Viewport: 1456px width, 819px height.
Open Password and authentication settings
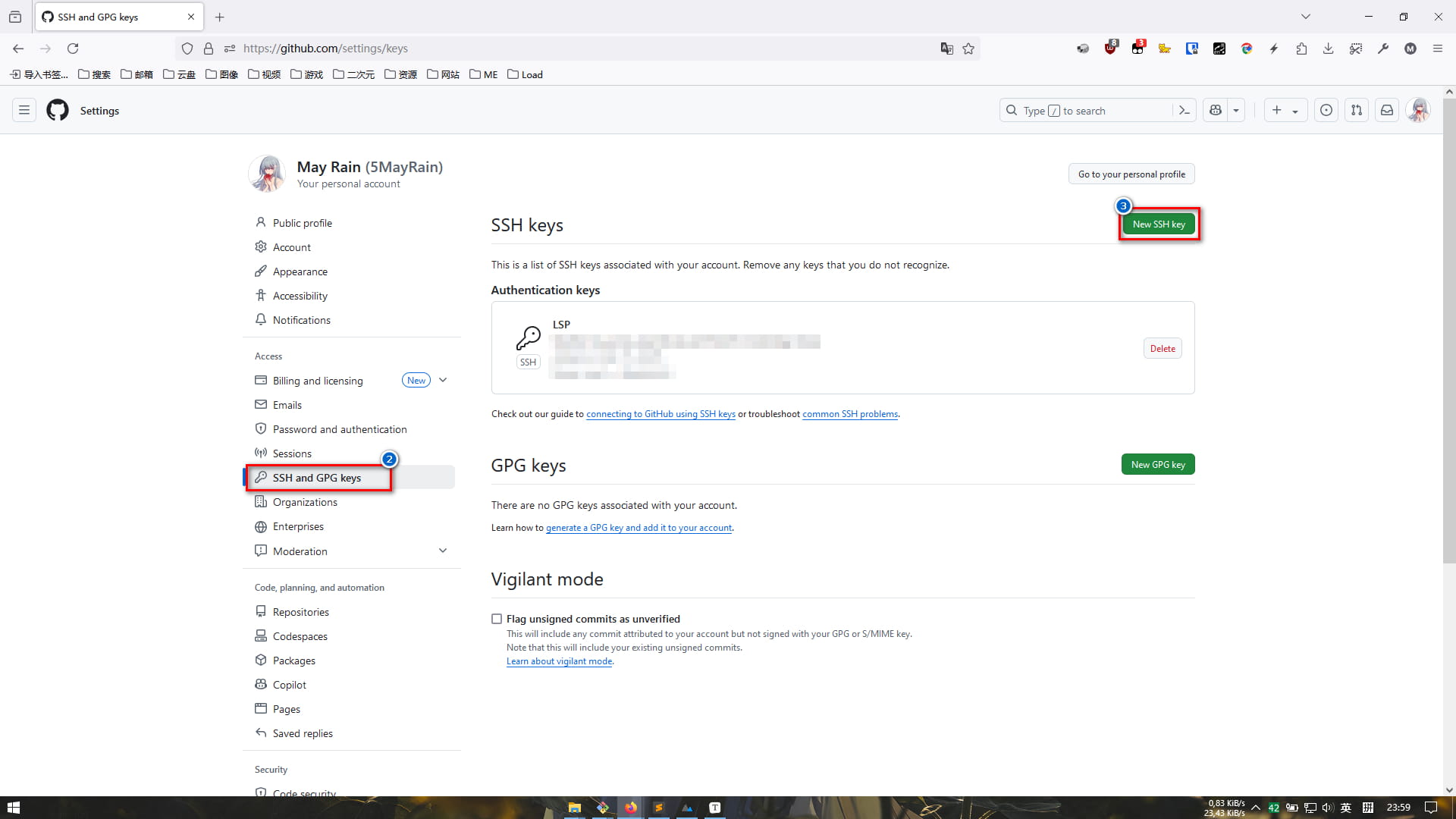(x=339, y=429)
